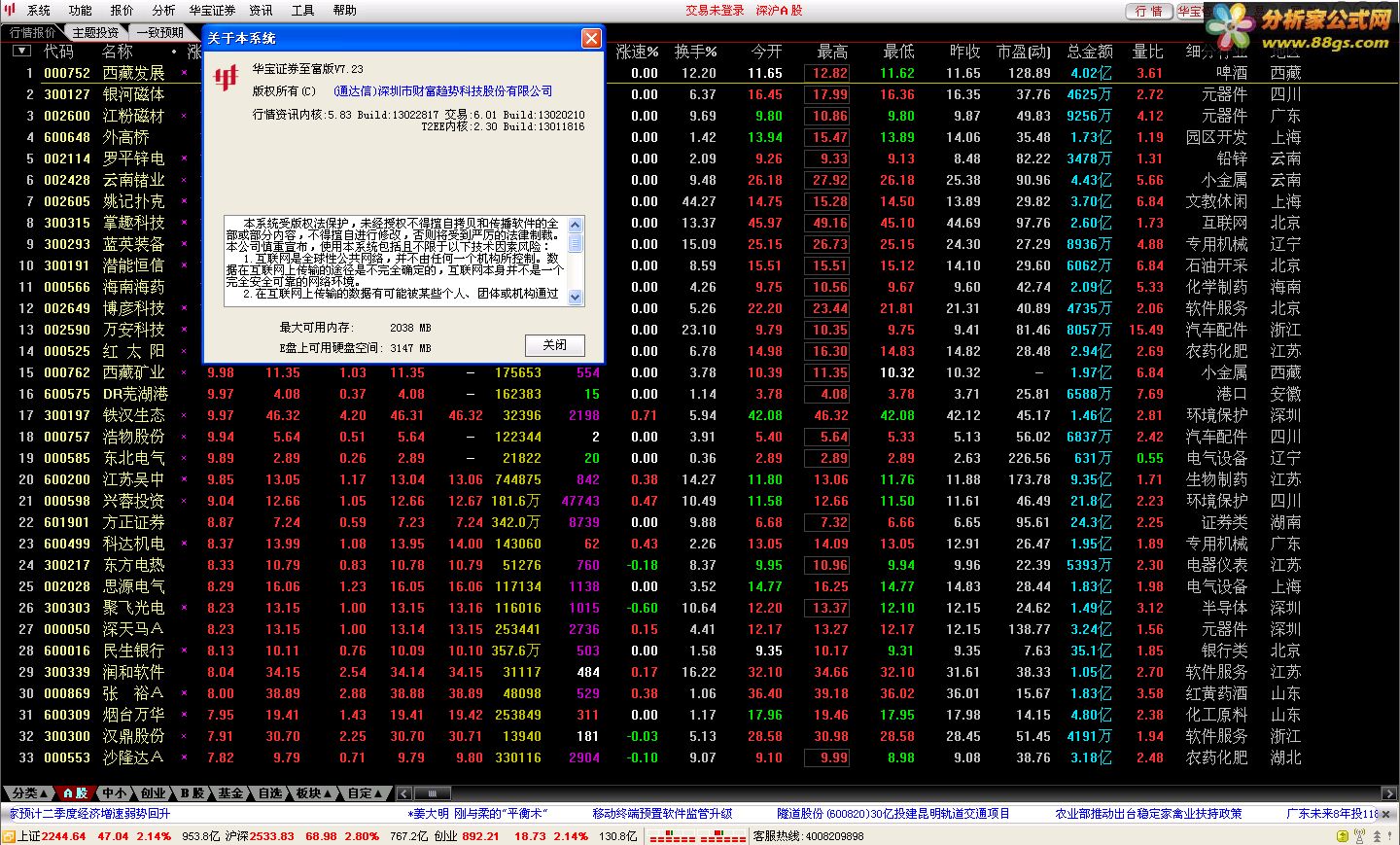Click the 上证 index value 2244.64
Viewport: 1400px width, 845px height.
[x=63, y=836]
